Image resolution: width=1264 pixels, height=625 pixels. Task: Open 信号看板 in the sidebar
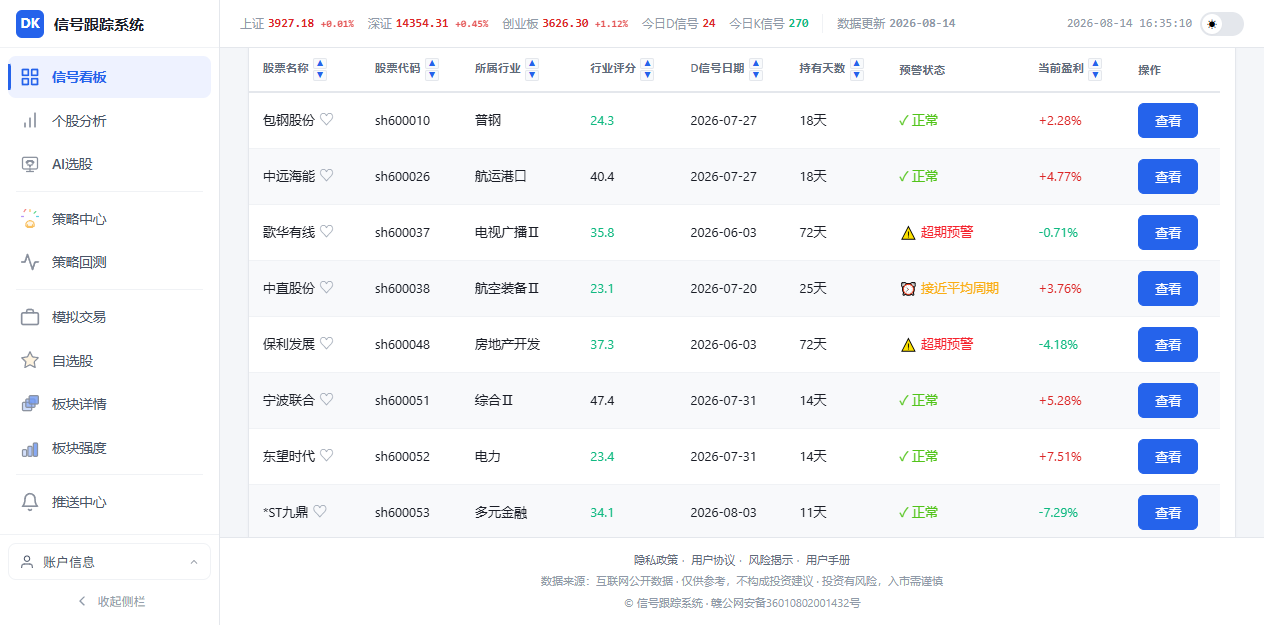[x=110, y=77]
